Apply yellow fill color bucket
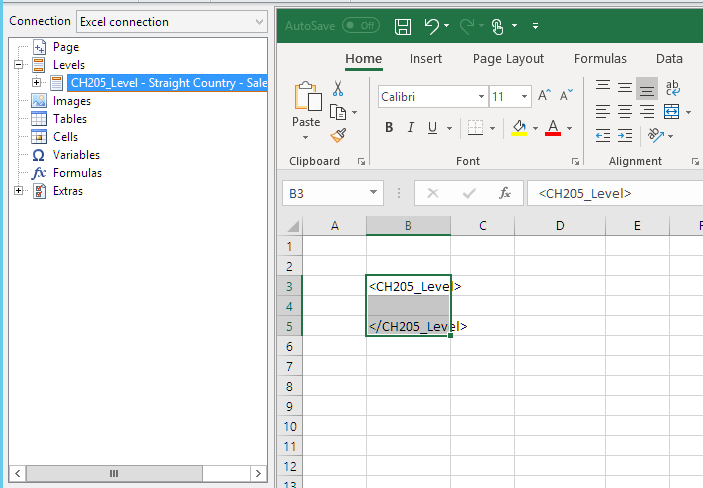The width and height of the screenshot is (703, 488). coord(519,128)
